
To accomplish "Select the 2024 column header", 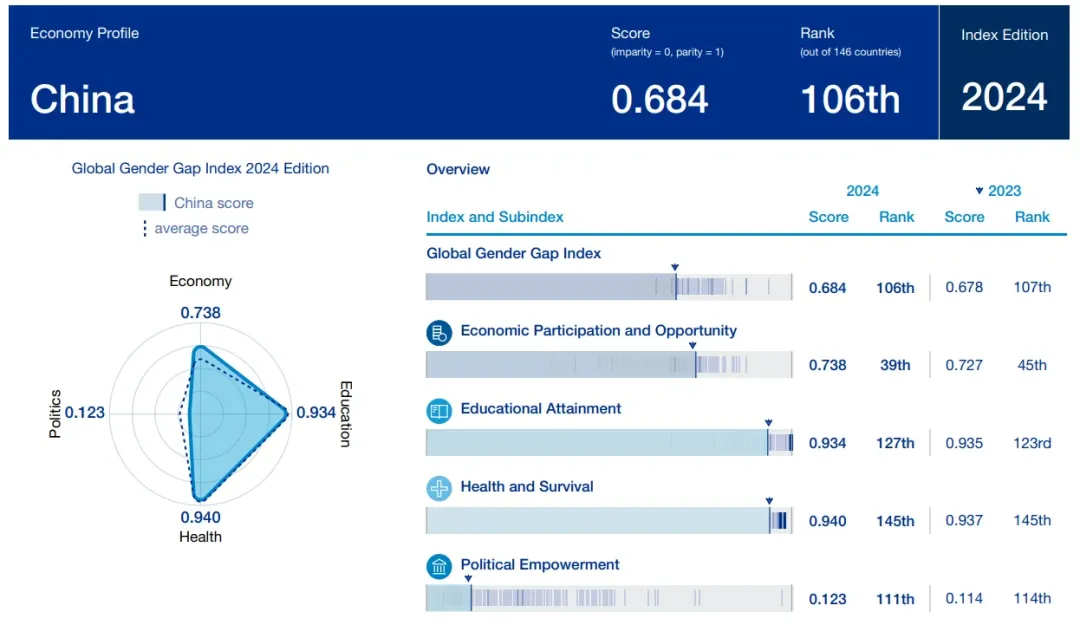I will click(x=862, y=191).
